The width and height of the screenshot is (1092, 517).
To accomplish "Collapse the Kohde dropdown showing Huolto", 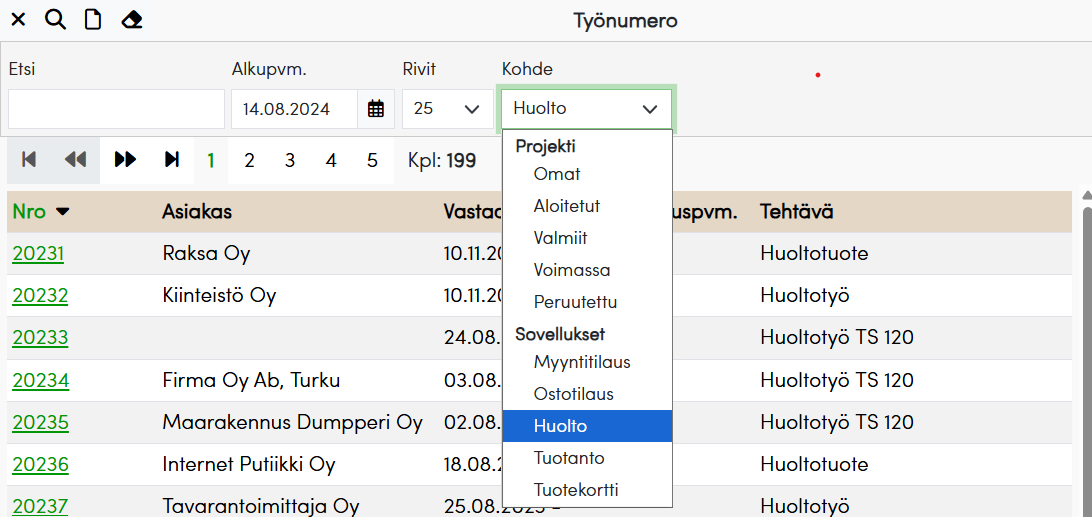I will coord(586,109).
